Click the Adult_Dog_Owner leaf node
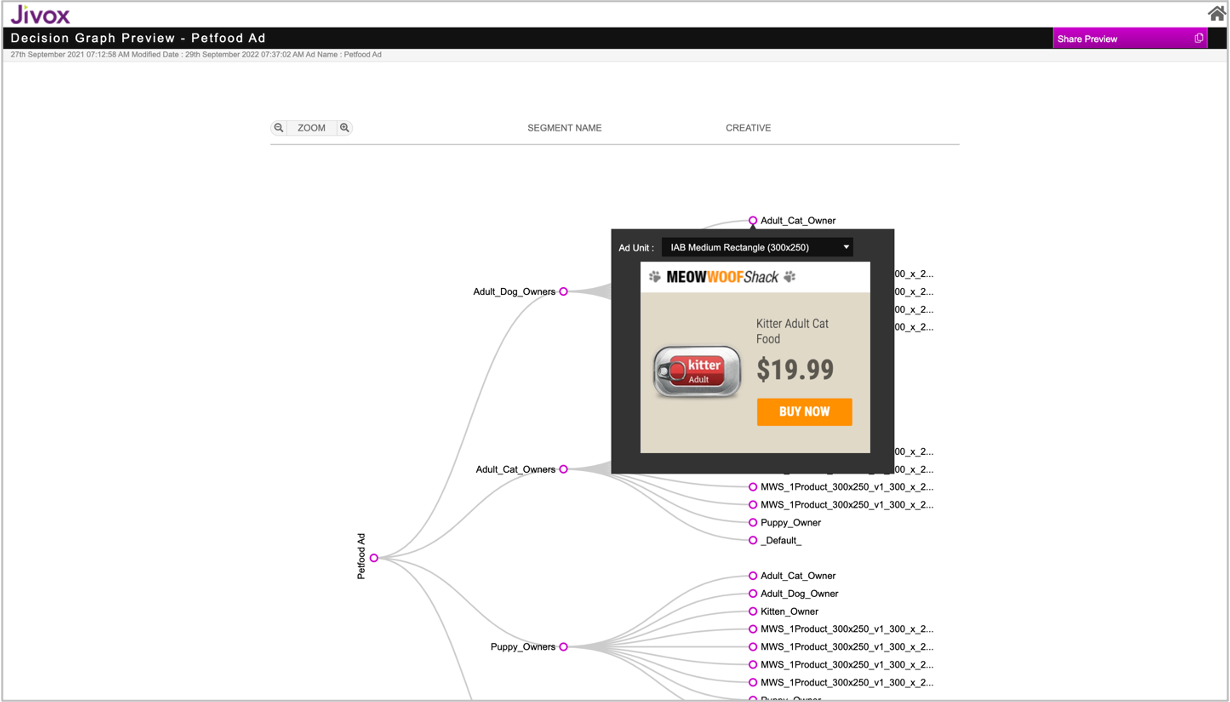The width and height of the screenshot is (1230, 702). [x=753, y=594]
